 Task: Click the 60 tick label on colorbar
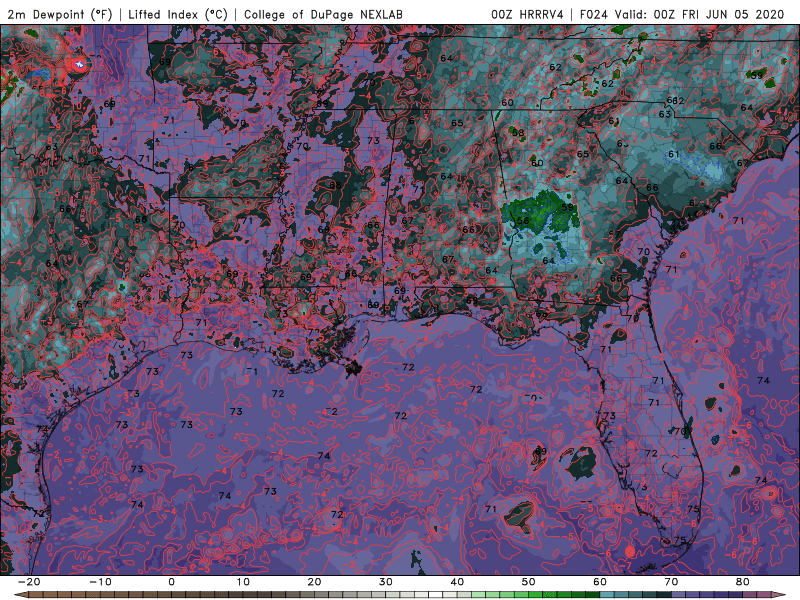click(x=600, y=582)
